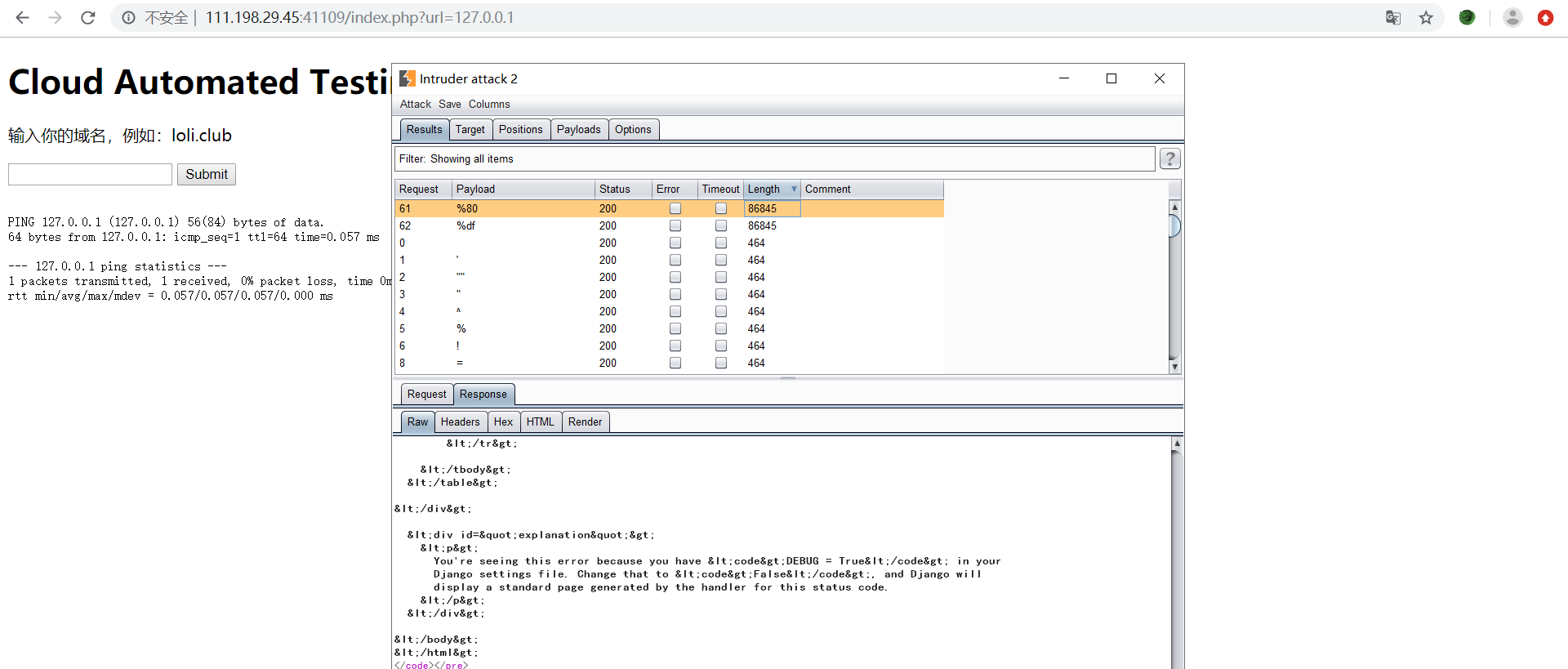Viewport: 1568px width, 669px height.
Task: Select the Raw view tab
Action: click(417, 421)
